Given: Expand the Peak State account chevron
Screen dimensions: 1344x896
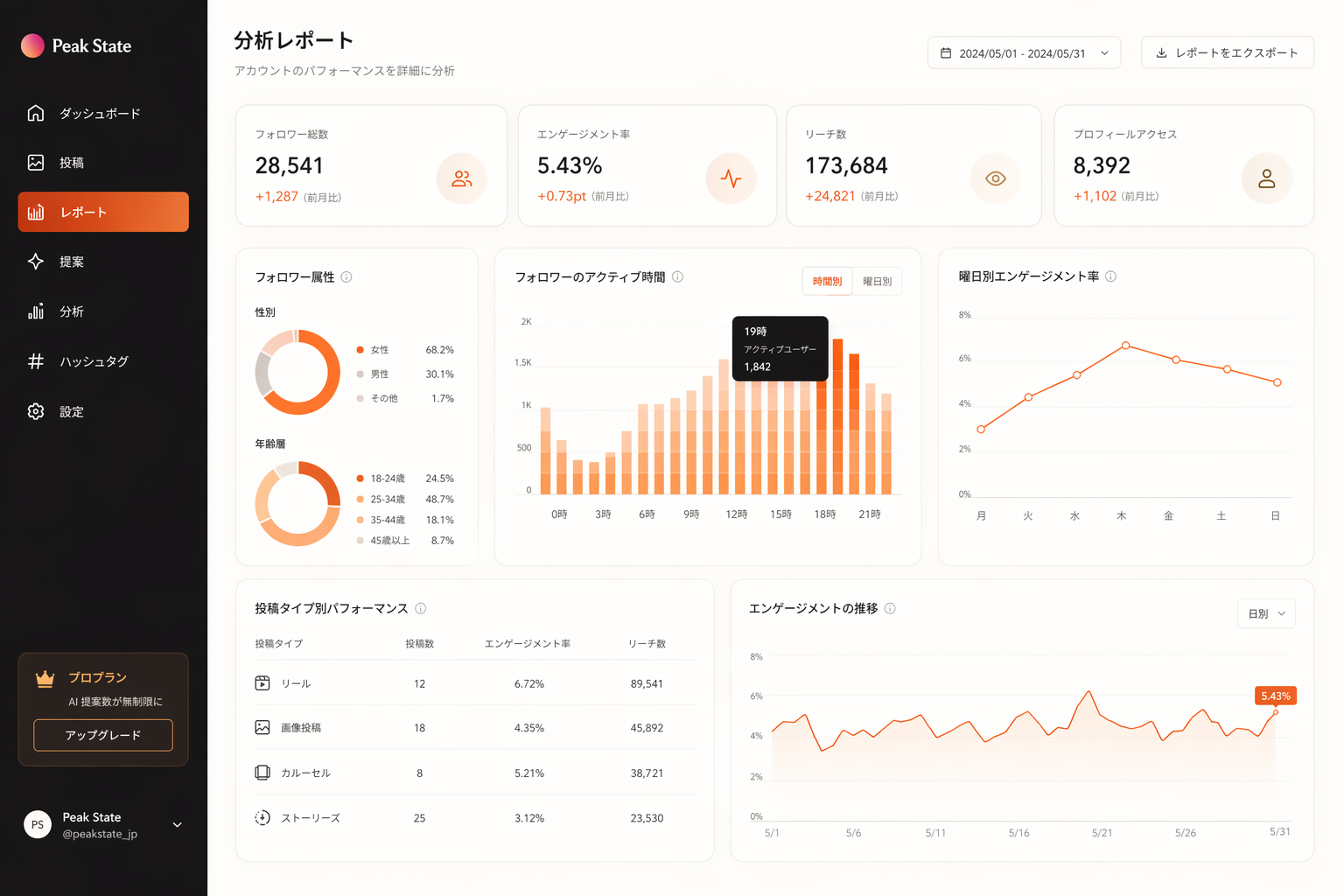Looking at the screenshot, I should pos(178,824).
